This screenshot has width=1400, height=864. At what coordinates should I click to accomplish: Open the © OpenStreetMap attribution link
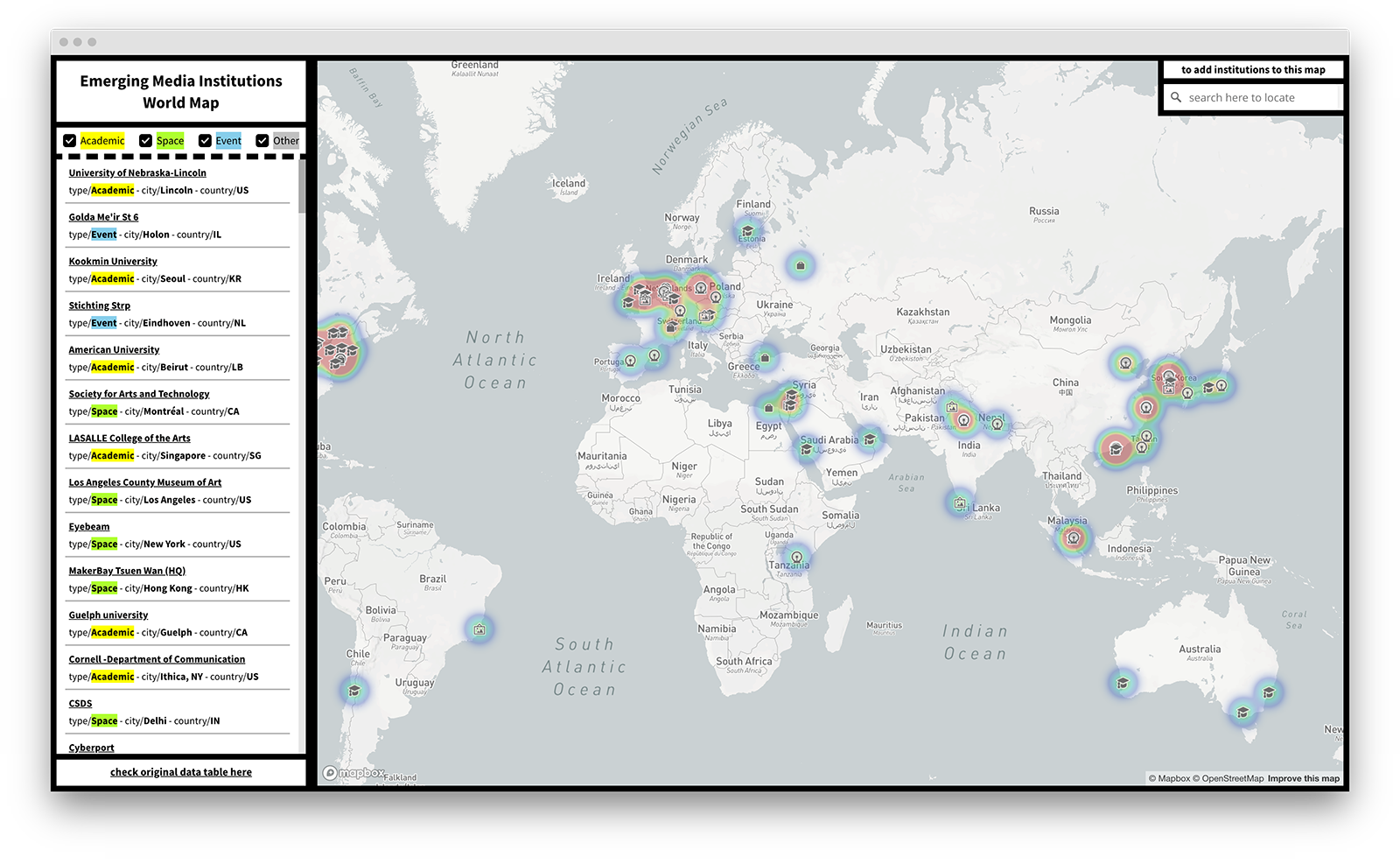(1228, 778)
